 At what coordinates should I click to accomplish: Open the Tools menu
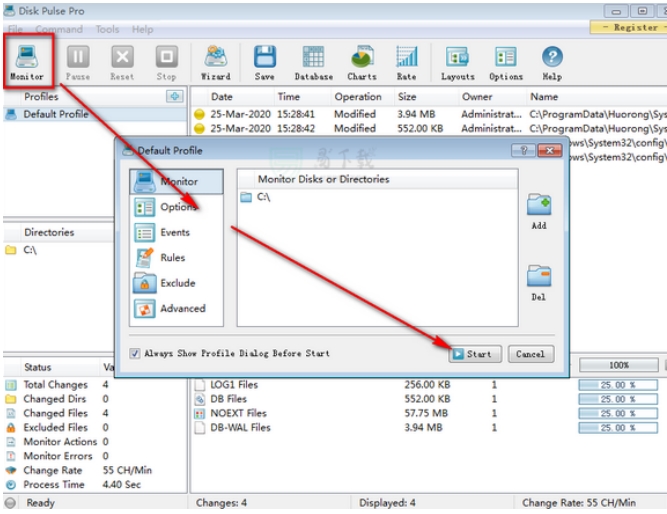coord(107,30)
